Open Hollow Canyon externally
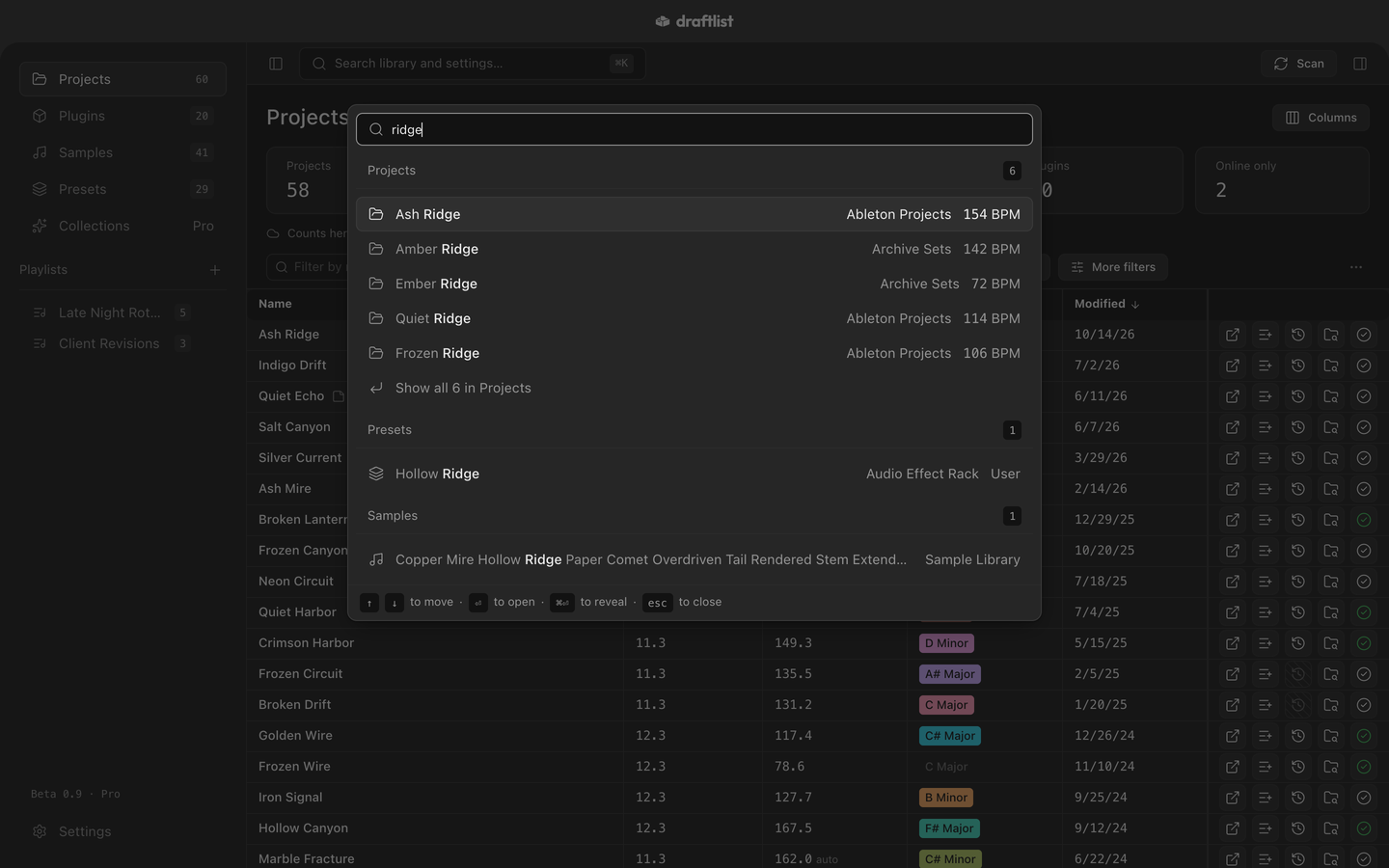This screenshot has width=1389, height=868. (x=1233, y=828)
